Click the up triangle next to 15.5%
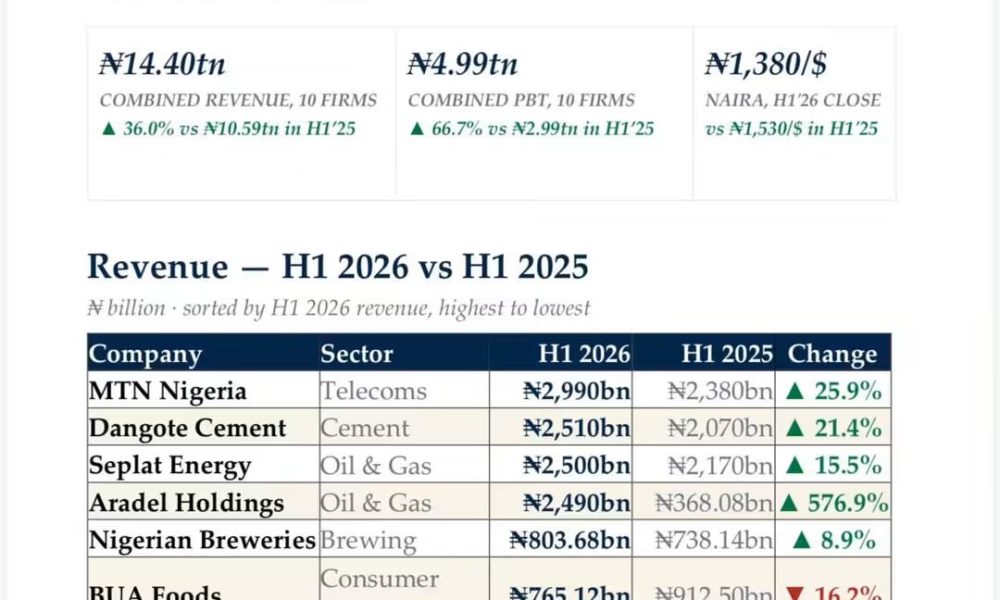 coord(795,465)
